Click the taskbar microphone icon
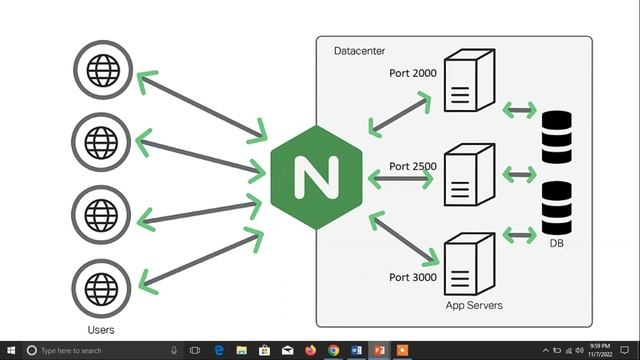This screenshot has height=360, width=640. [174, 350]
